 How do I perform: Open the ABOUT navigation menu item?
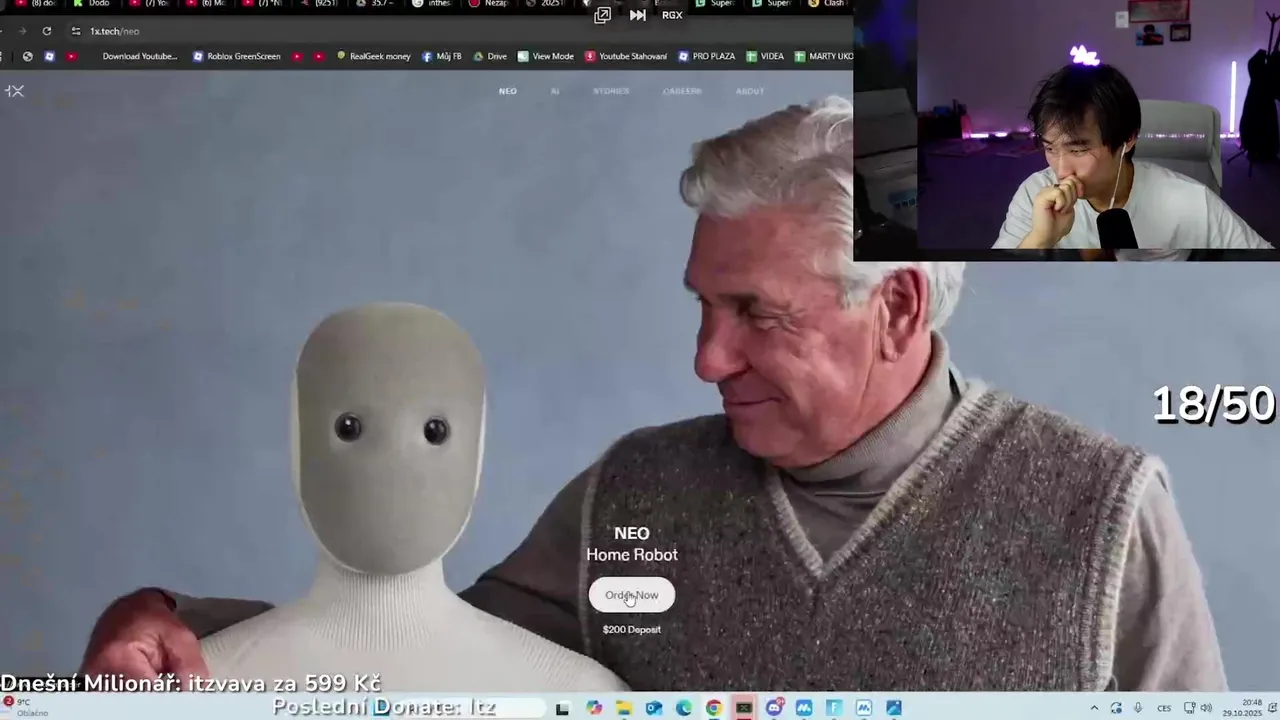coord(750,91)
